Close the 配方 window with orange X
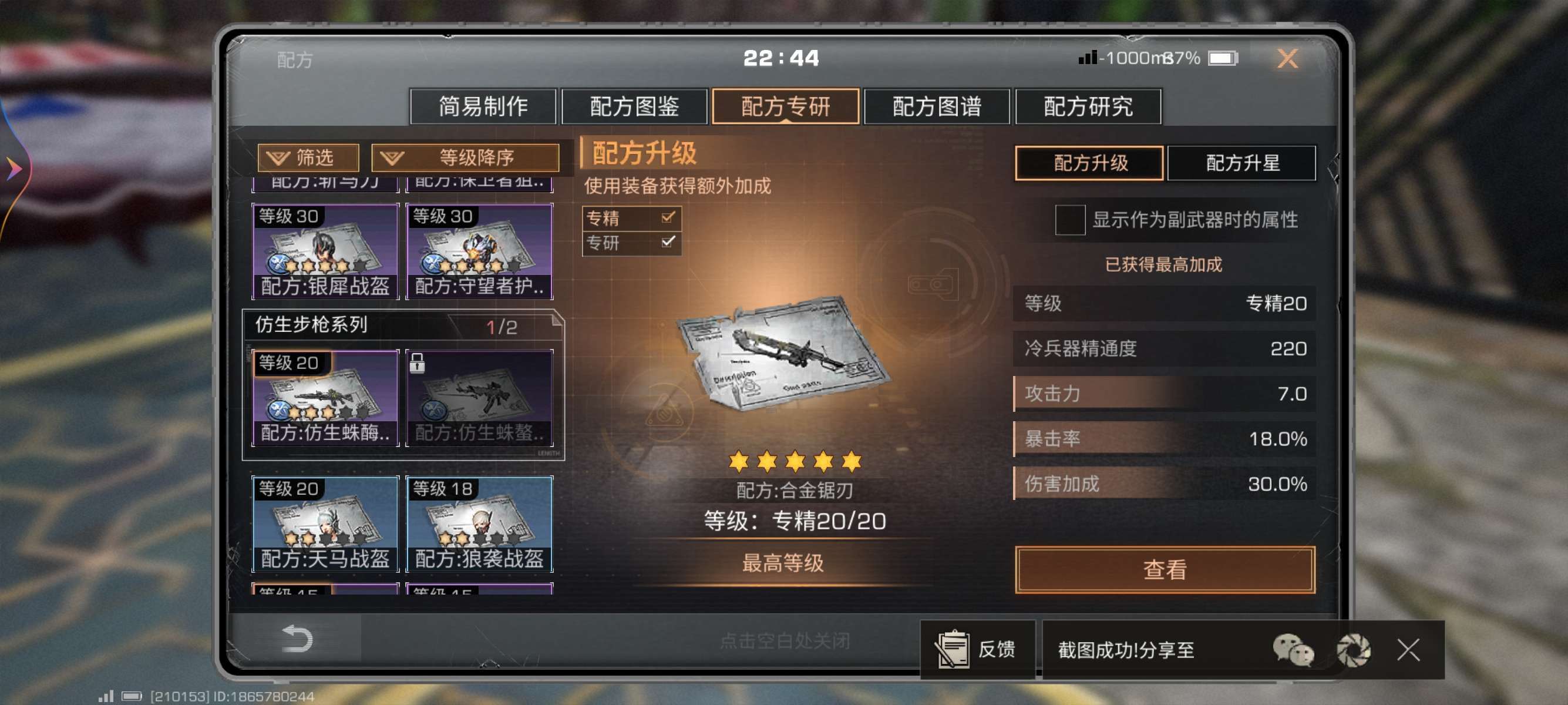Screen dimensions: 1568x705 [x=1287, y=58]
